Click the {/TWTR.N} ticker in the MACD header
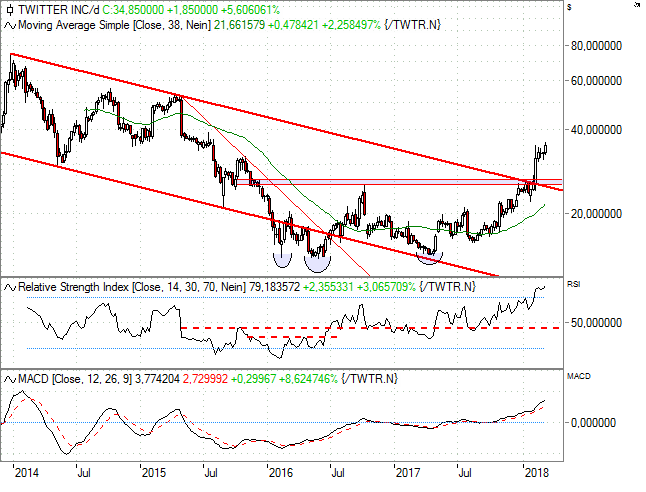646x492 pixels. click(370, 379)
